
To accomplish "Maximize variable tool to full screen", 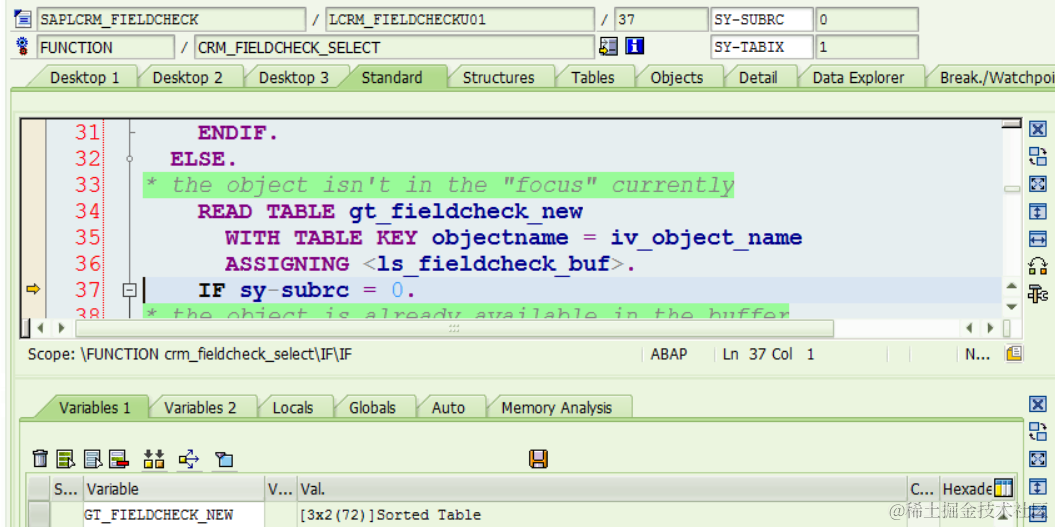I will pyautogui.click(x=1038, y=458).
